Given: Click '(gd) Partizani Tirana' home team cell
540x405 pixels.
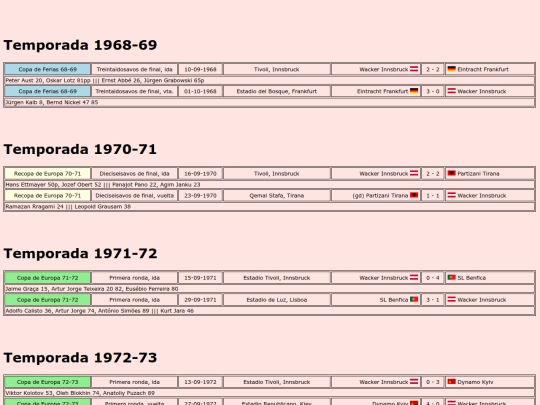Looking at the screenshot, I should pyautogui.click(x=376, y=196).
